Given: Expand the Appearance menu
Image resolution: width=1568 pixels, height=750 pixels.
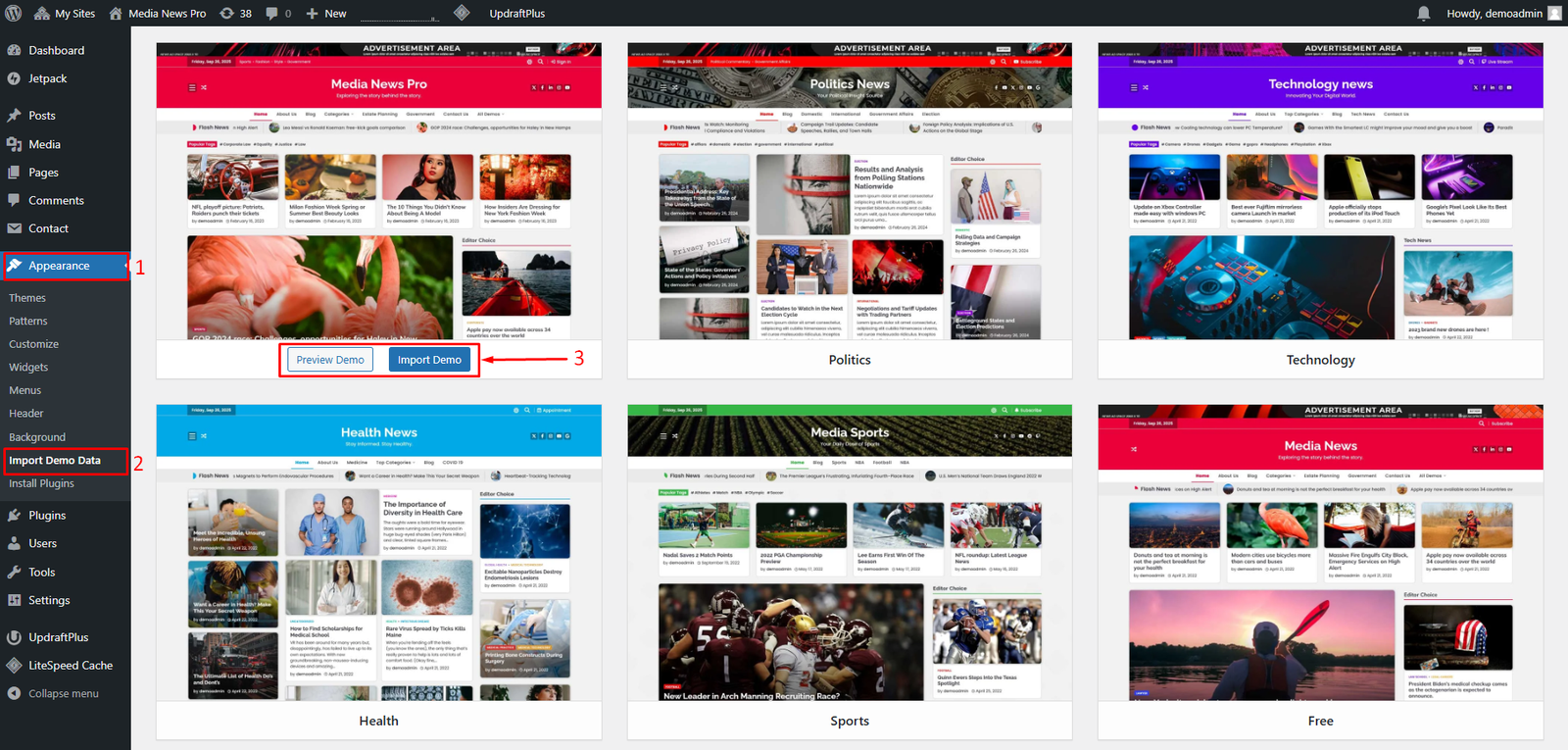Looking at the screenshot, I should (59, 266).
